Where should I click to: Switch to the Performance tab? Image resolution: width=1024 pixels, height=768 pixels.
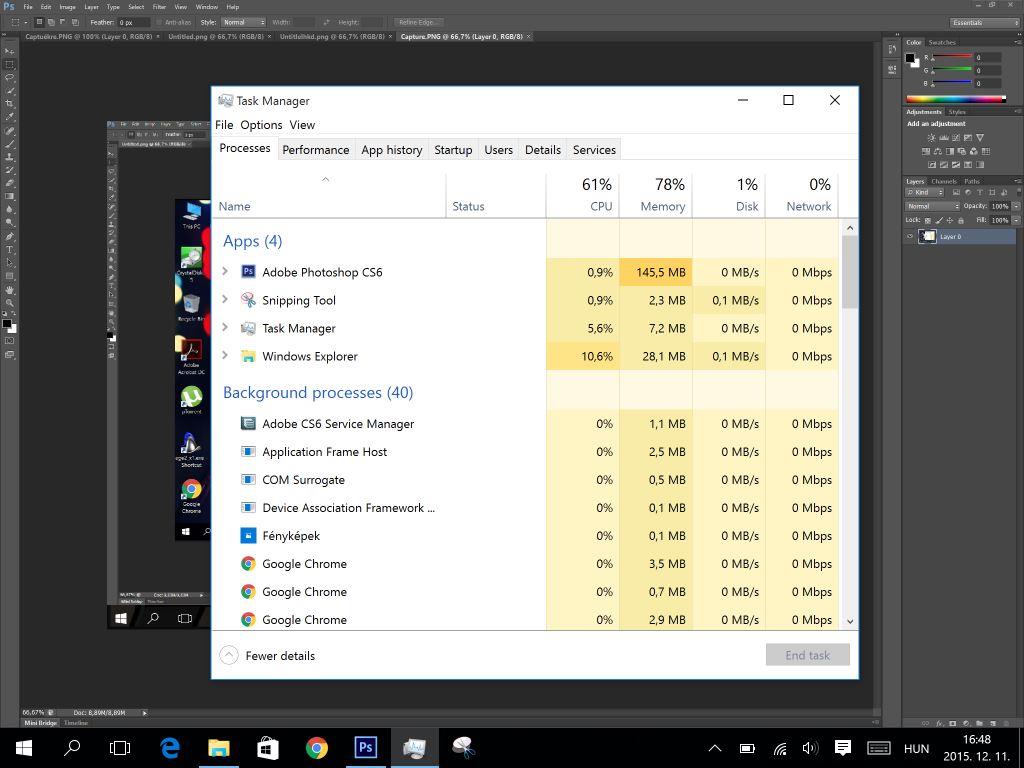pyautogui.click(x=315, y=150)
